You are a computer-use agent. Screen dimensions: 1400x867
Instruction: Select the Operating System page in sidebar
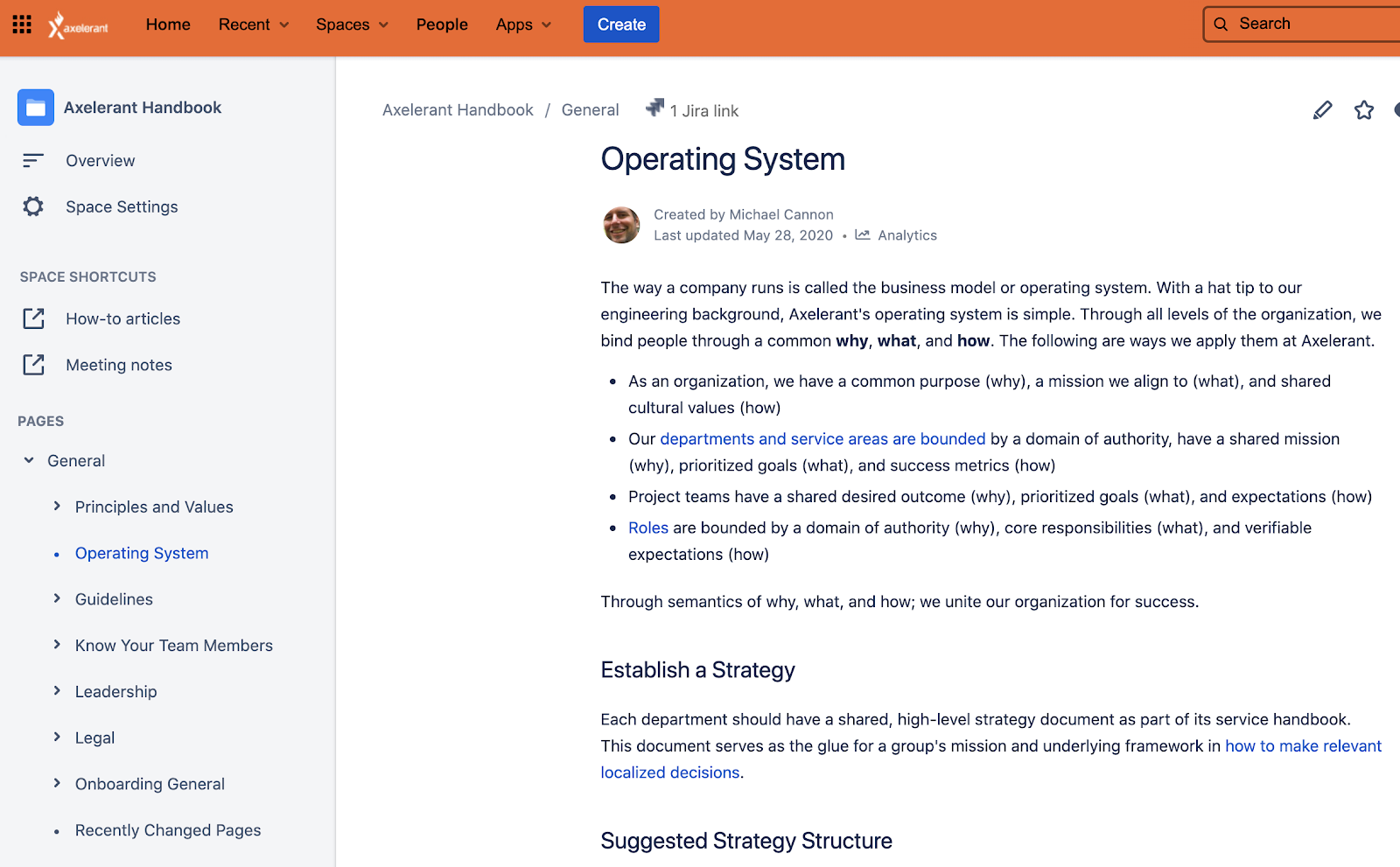[x=142, y=554]
